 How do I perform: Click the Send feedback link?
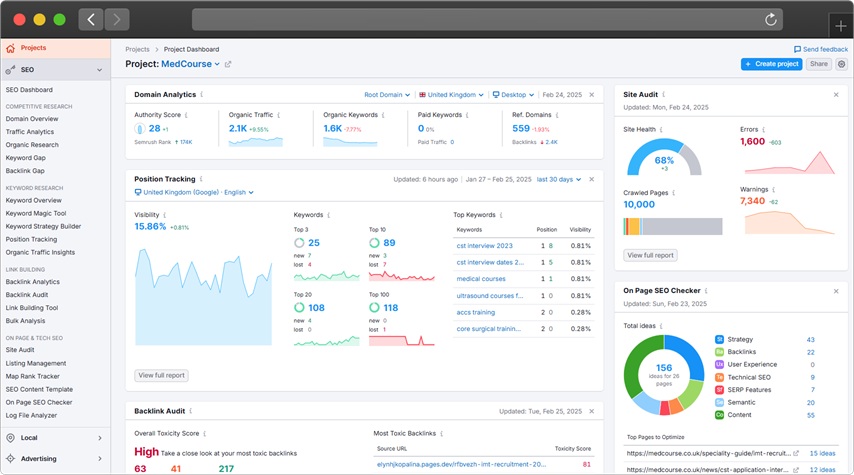(x=821, y=49)
